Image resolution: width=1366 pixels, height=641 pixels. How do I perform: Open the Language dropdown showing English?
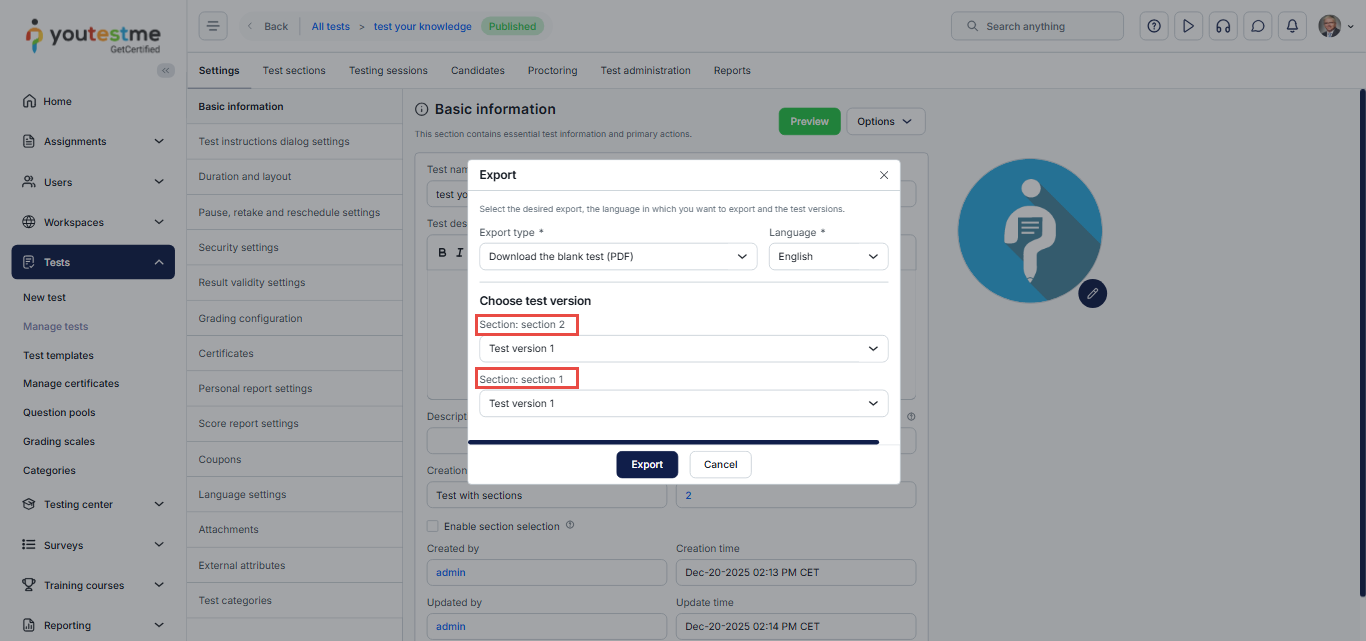pos(828,257)
